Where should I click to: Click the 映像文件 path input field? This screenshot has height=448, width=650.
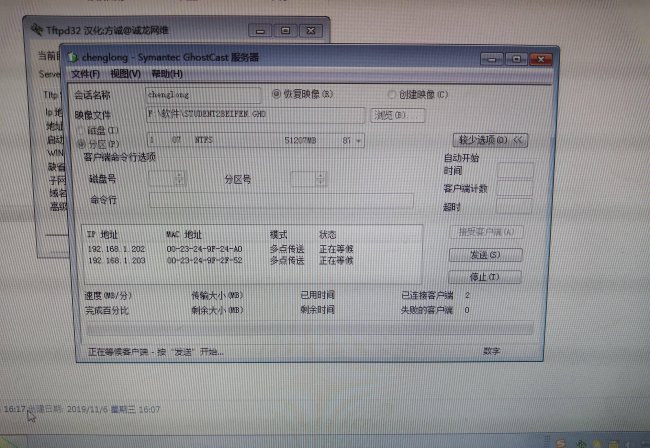(255, 114)
